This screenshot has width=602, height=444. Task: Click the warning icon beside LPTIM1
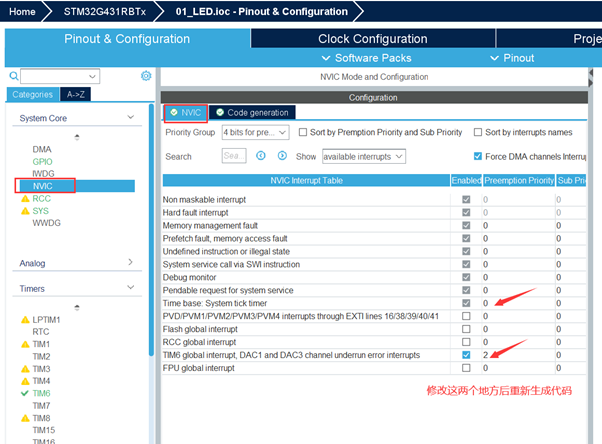point(25,319)
